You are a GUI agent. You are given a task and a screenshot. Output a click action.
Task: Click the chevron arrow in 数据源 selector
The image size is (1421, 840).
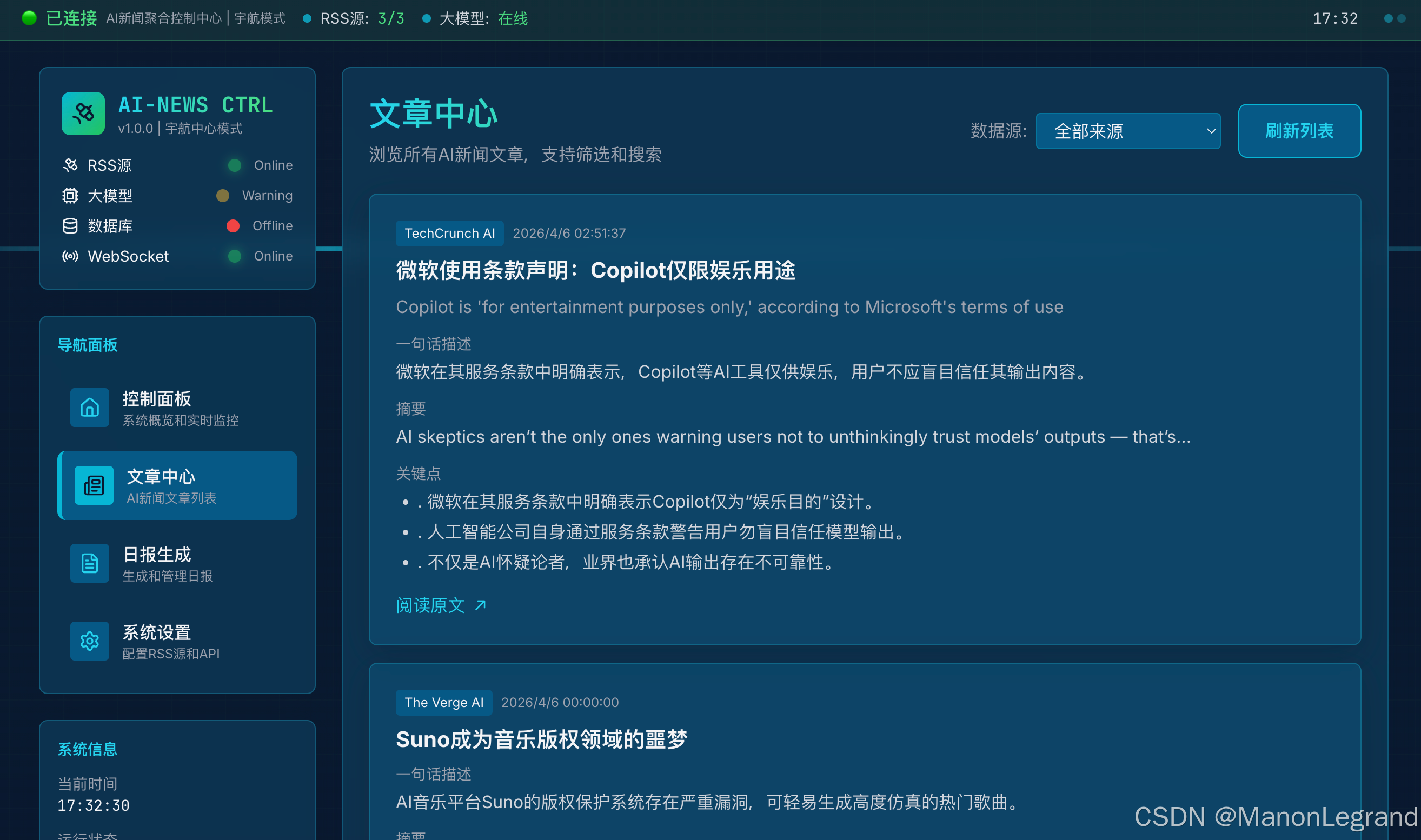[x=1211, y=131]
